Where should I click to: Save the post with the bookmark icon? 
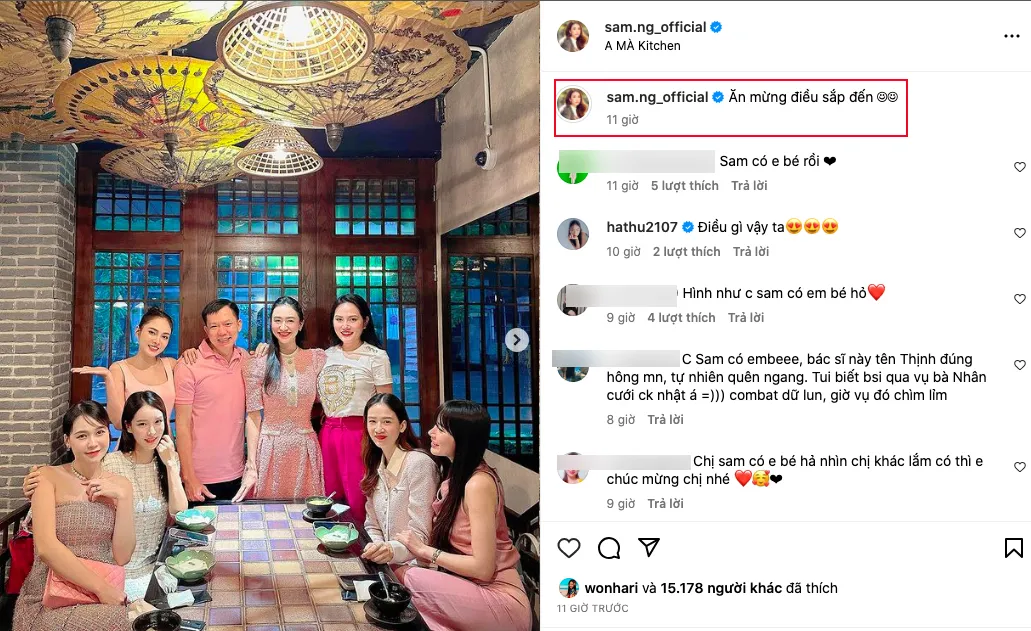click(x=1013, y=548)
